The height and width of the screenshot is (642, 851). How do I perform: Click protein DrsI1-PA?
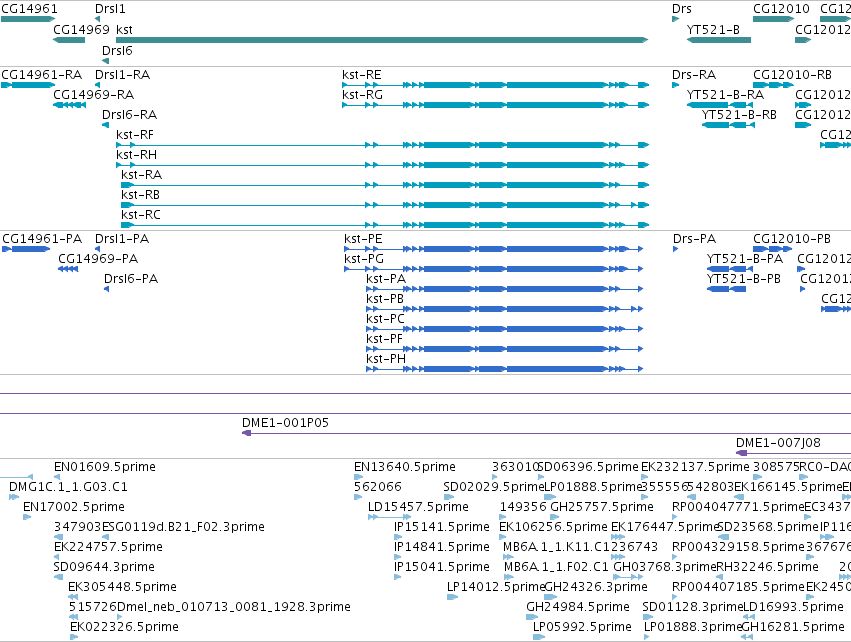coord(122,239)
